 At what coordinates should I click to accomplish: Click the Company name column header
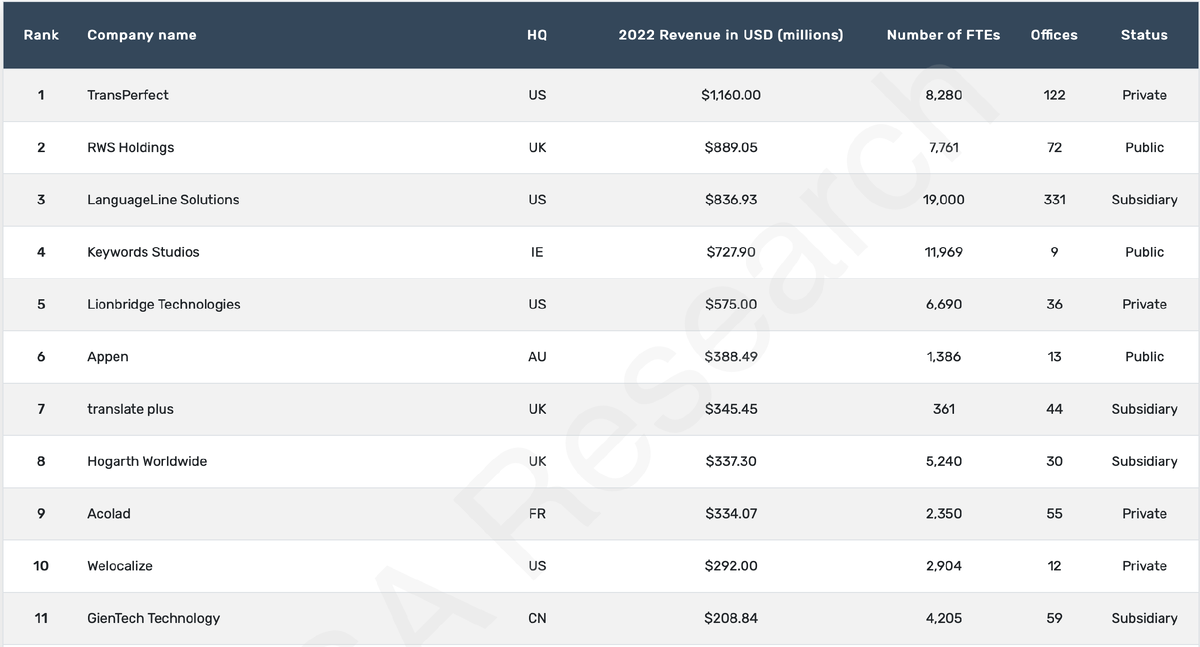coord(142,35)
